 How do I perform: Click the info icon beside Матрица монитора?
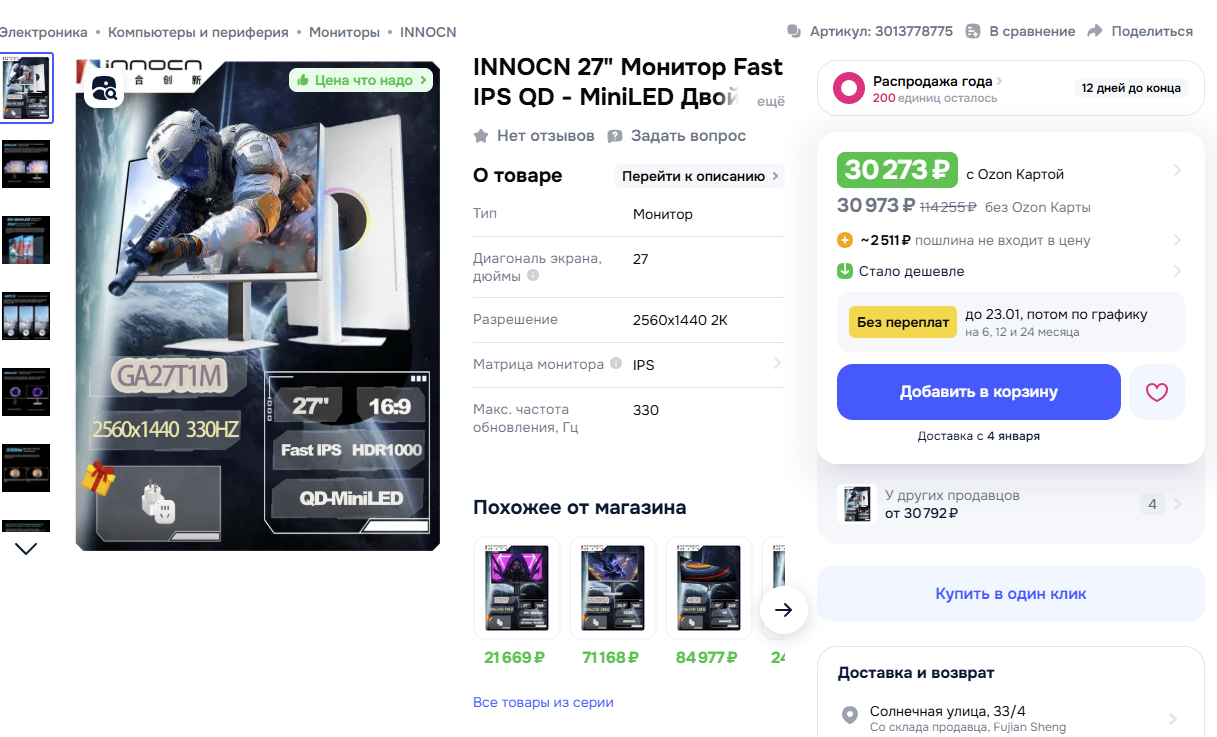click(x=616, y=364)
